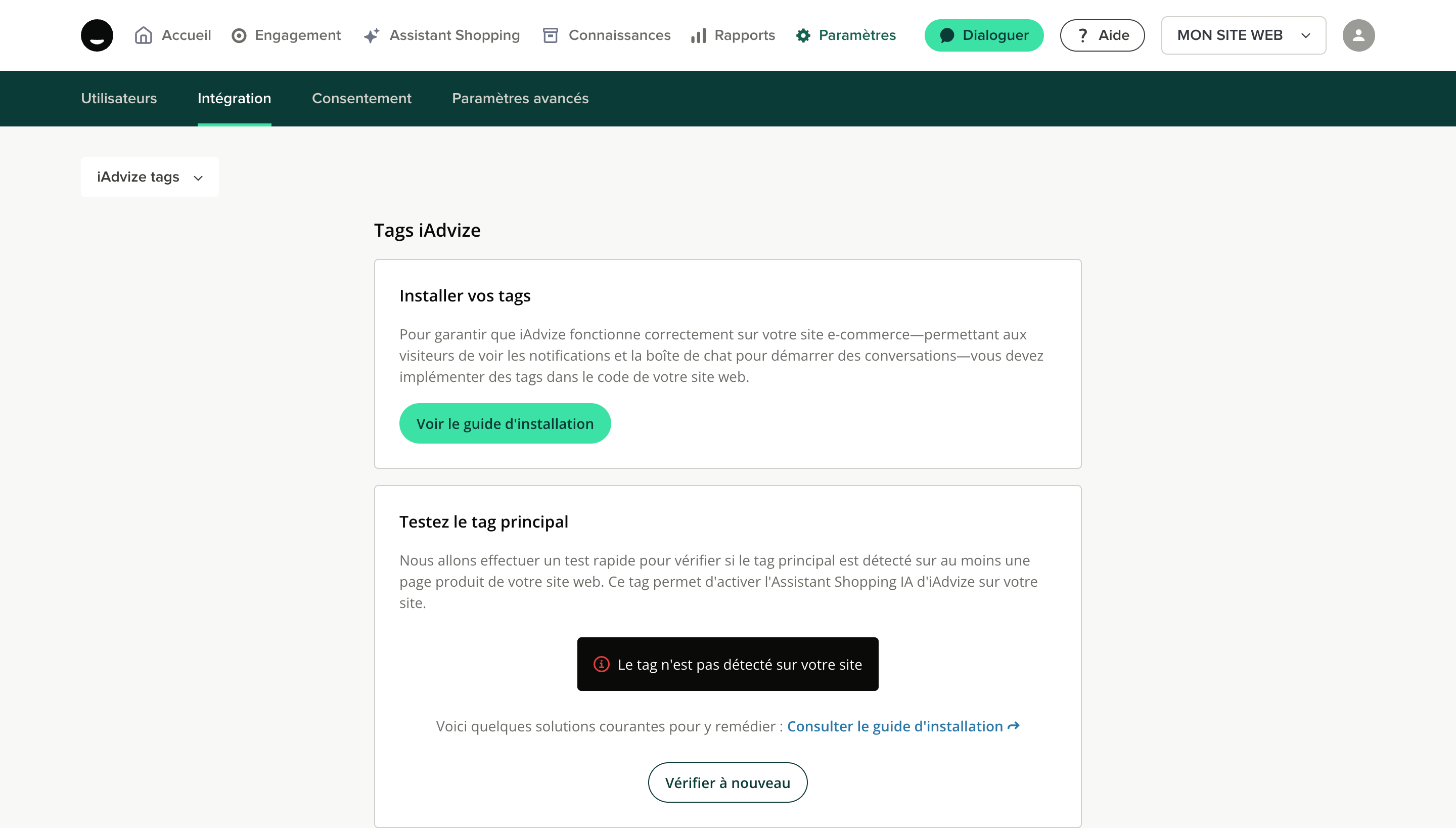Start a chat with the Dialoguer button
The height and width of the screenshot is (828, 1456).
point(984,35)
